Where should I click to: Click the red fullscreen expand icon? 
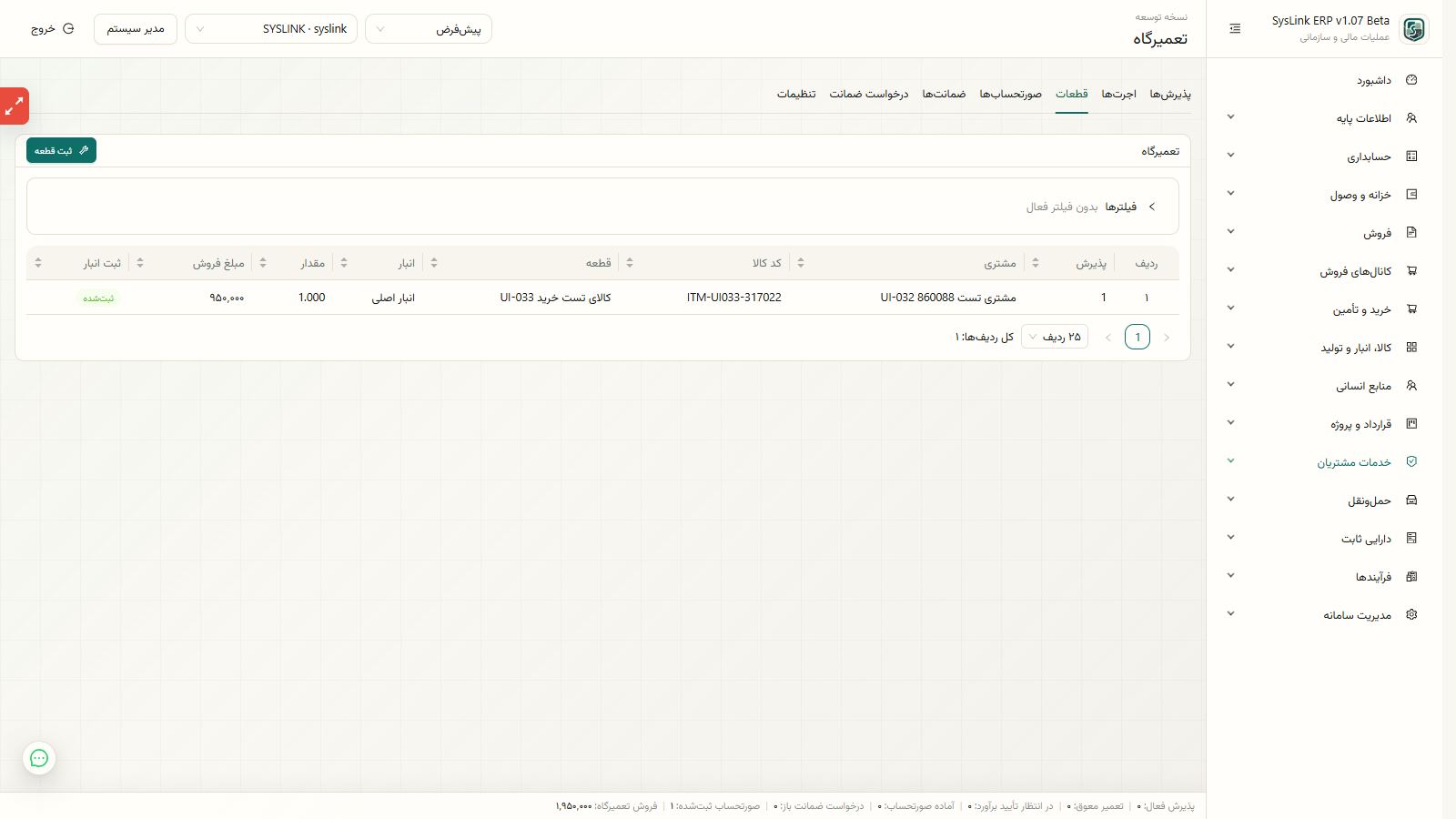click(14, 106)
